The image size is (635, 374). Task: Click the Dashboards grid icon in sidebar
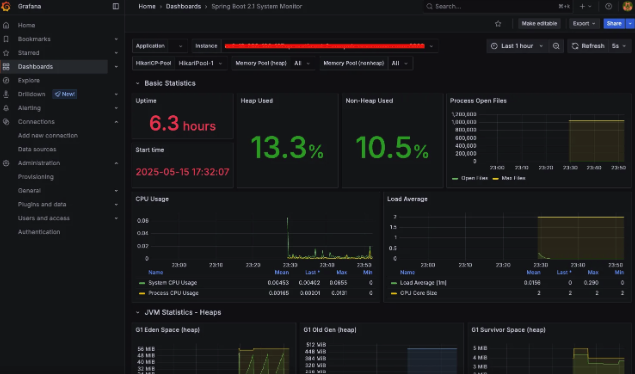coord(6,66)
